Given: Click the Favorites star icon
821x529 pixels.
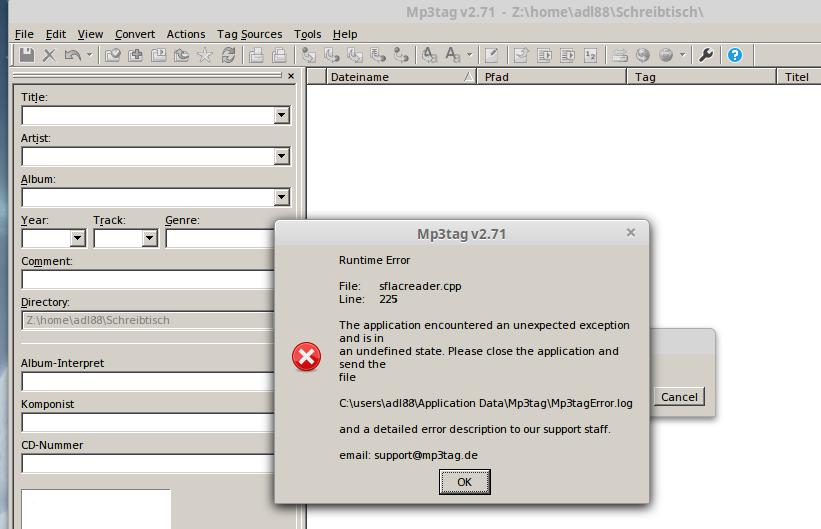Looking at the screenshot, I should tap(205, 54).
